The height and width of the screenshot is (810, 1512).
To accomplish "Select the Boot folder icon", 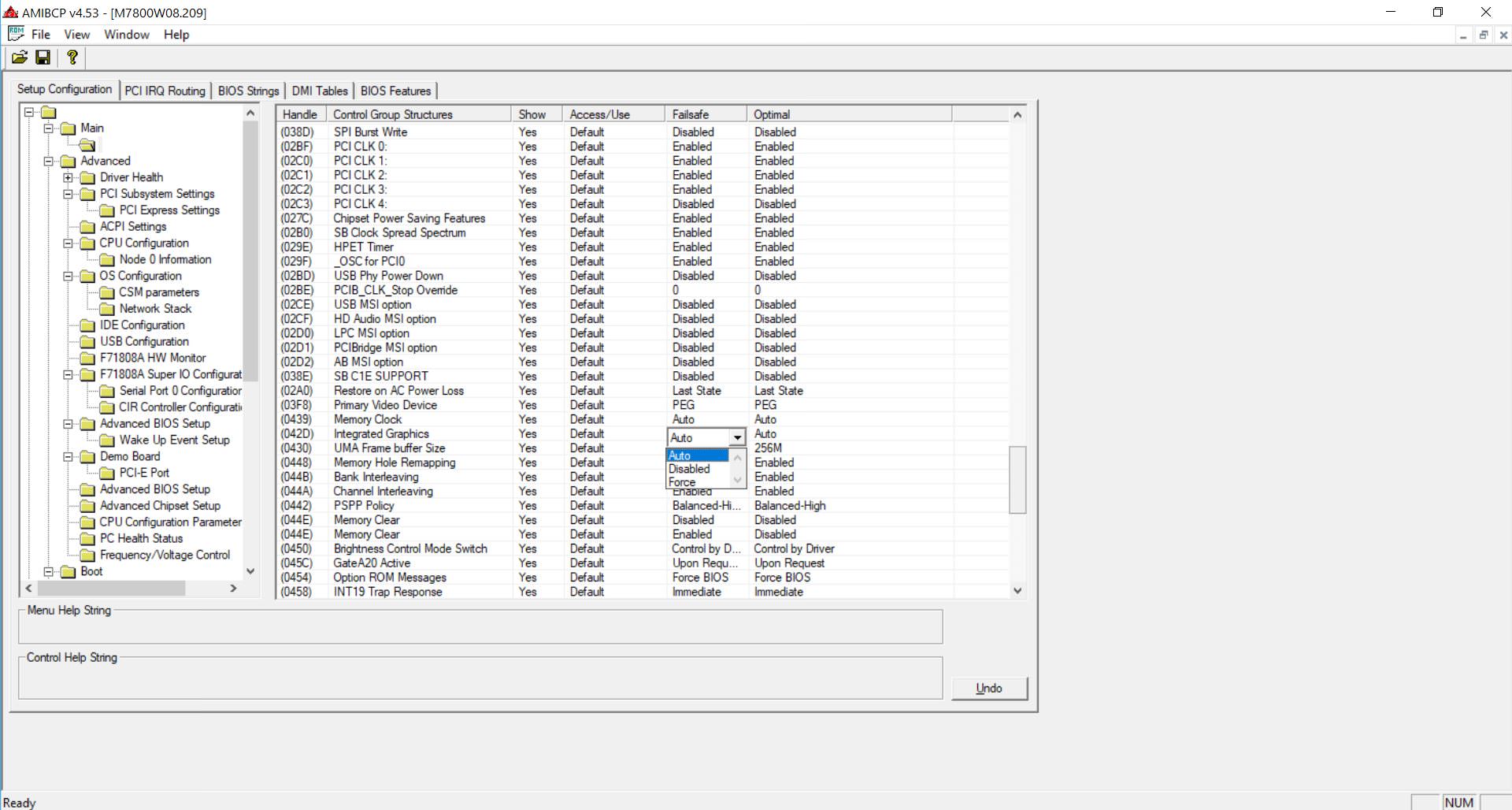I will [x=69, y=572].
